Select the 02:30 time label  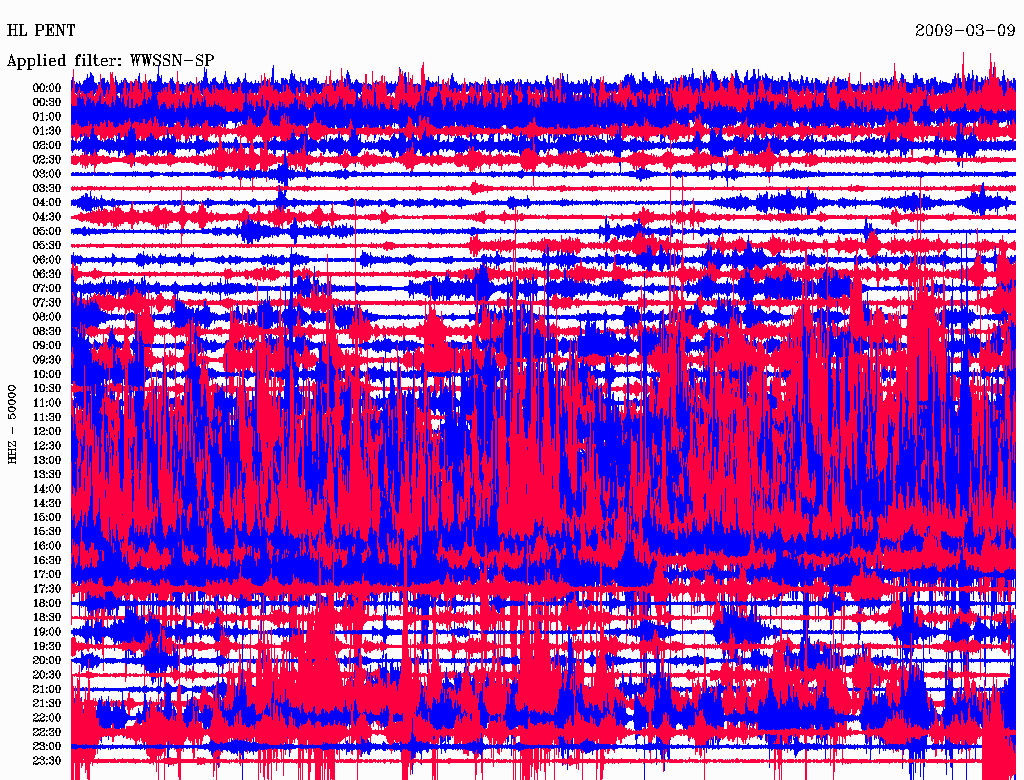[47, 160]
